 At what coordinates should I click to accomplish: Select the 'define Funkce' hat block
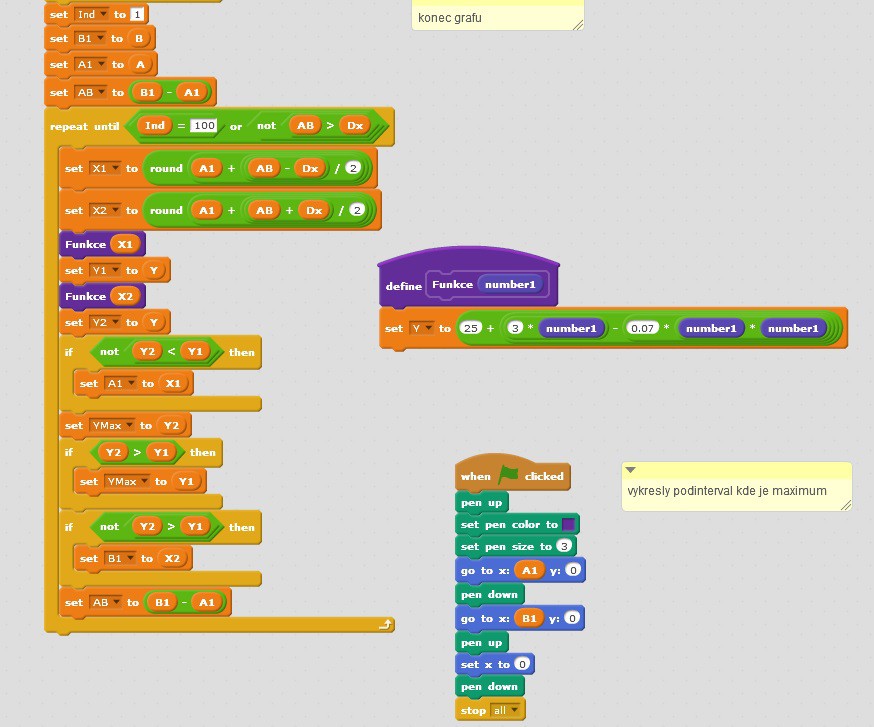(404, 286)
